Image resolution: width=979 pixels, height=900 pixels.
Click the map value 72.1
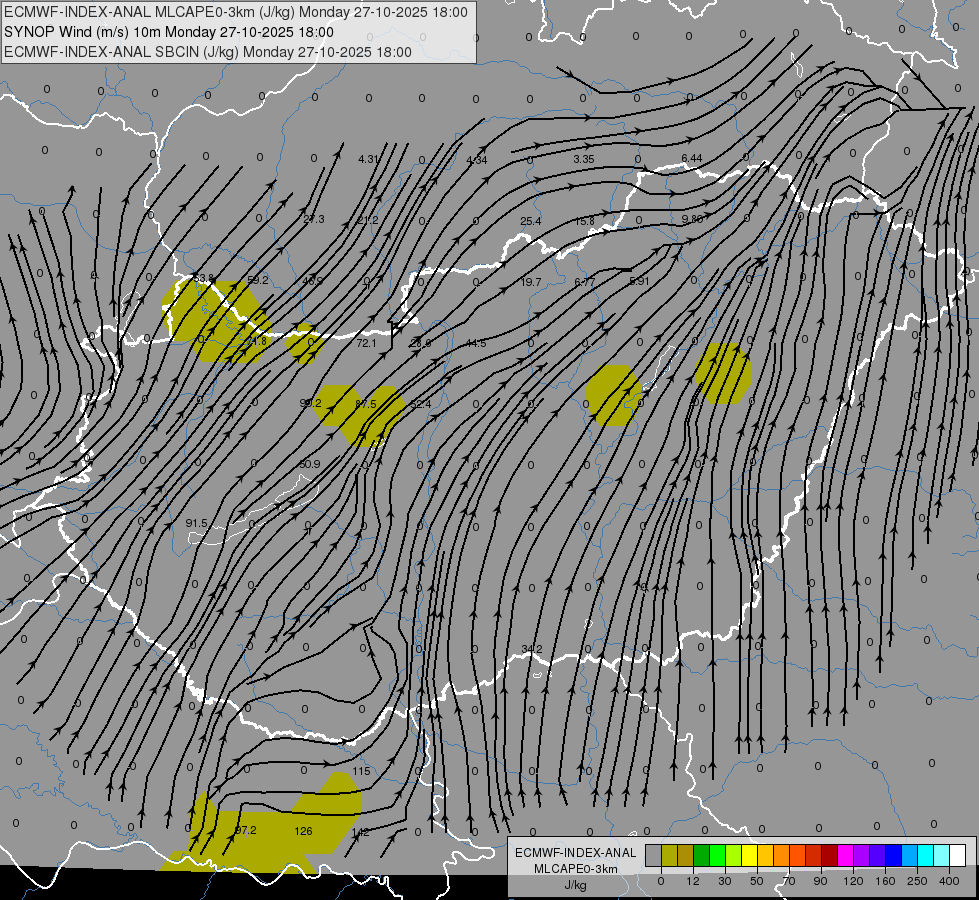click(367, 343)
